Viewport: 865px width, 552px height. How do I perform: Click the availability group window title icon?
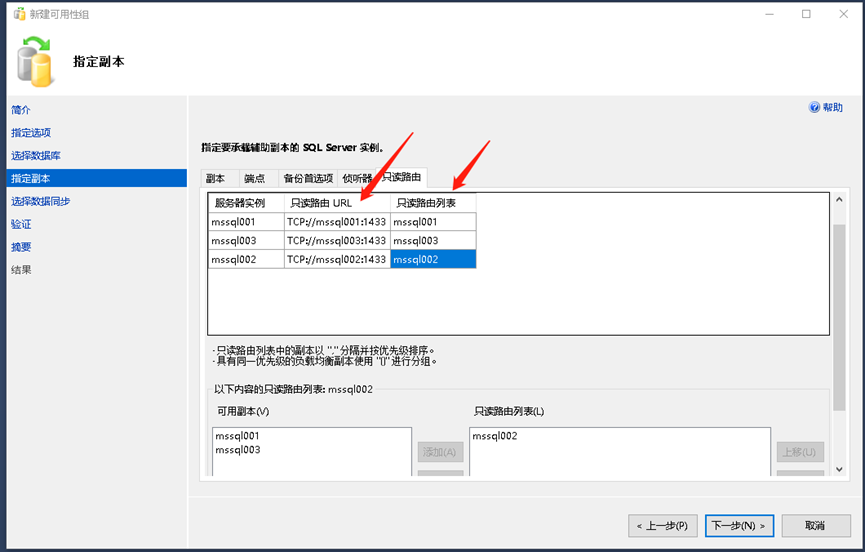point(19,14)
